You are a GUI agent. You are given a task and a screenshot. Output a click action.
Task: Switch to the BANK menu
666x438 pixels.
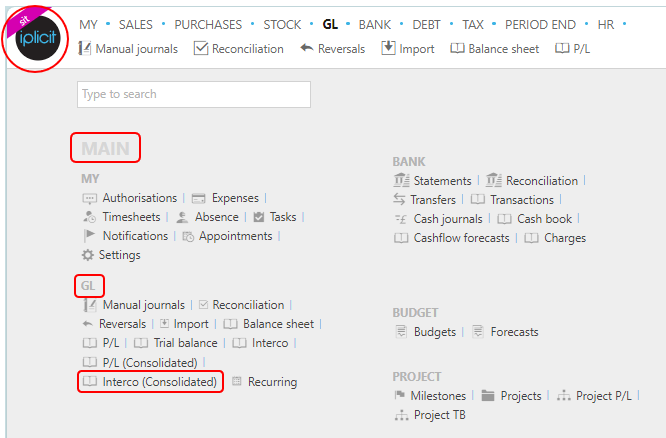point(374,25)
